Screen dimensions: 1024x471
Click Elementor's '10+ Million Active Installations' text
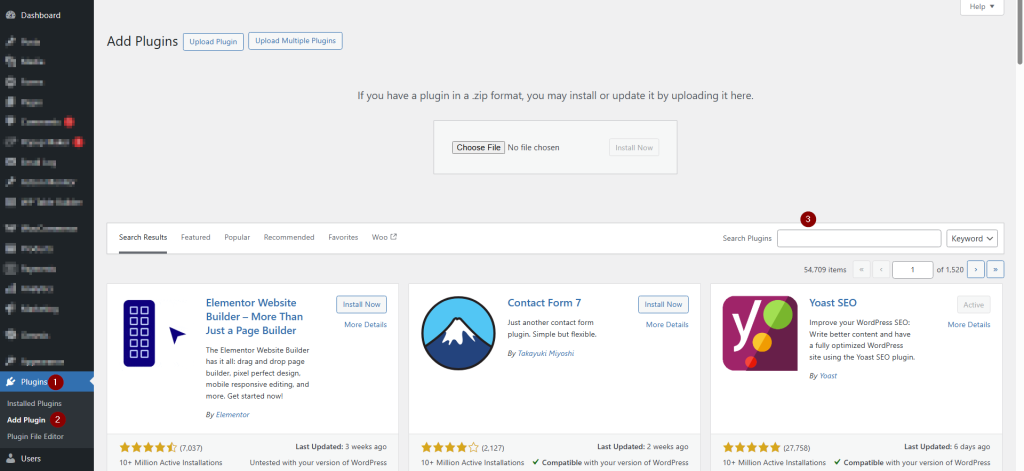click(171, 463)
